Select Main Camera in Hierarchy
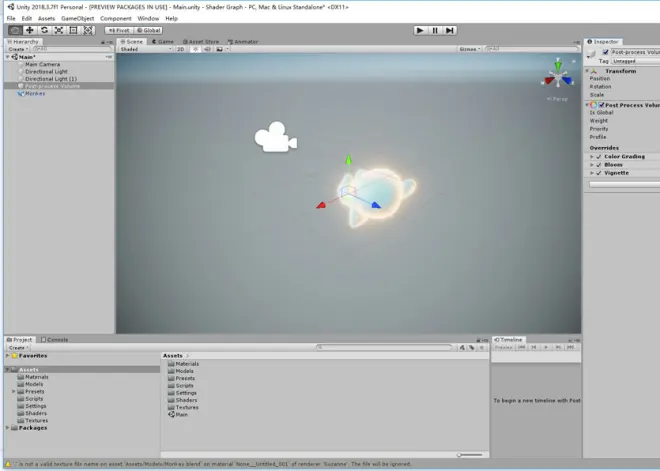Viewport: 660px width, 471px height. coord(43,64)
